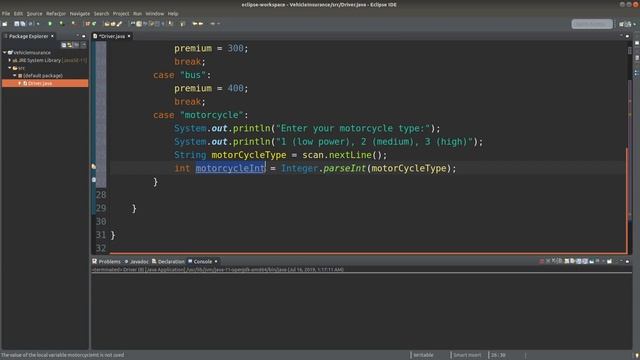Switch to the Problems tab
This screenshot has height=360, width=640.
(107, 262)
